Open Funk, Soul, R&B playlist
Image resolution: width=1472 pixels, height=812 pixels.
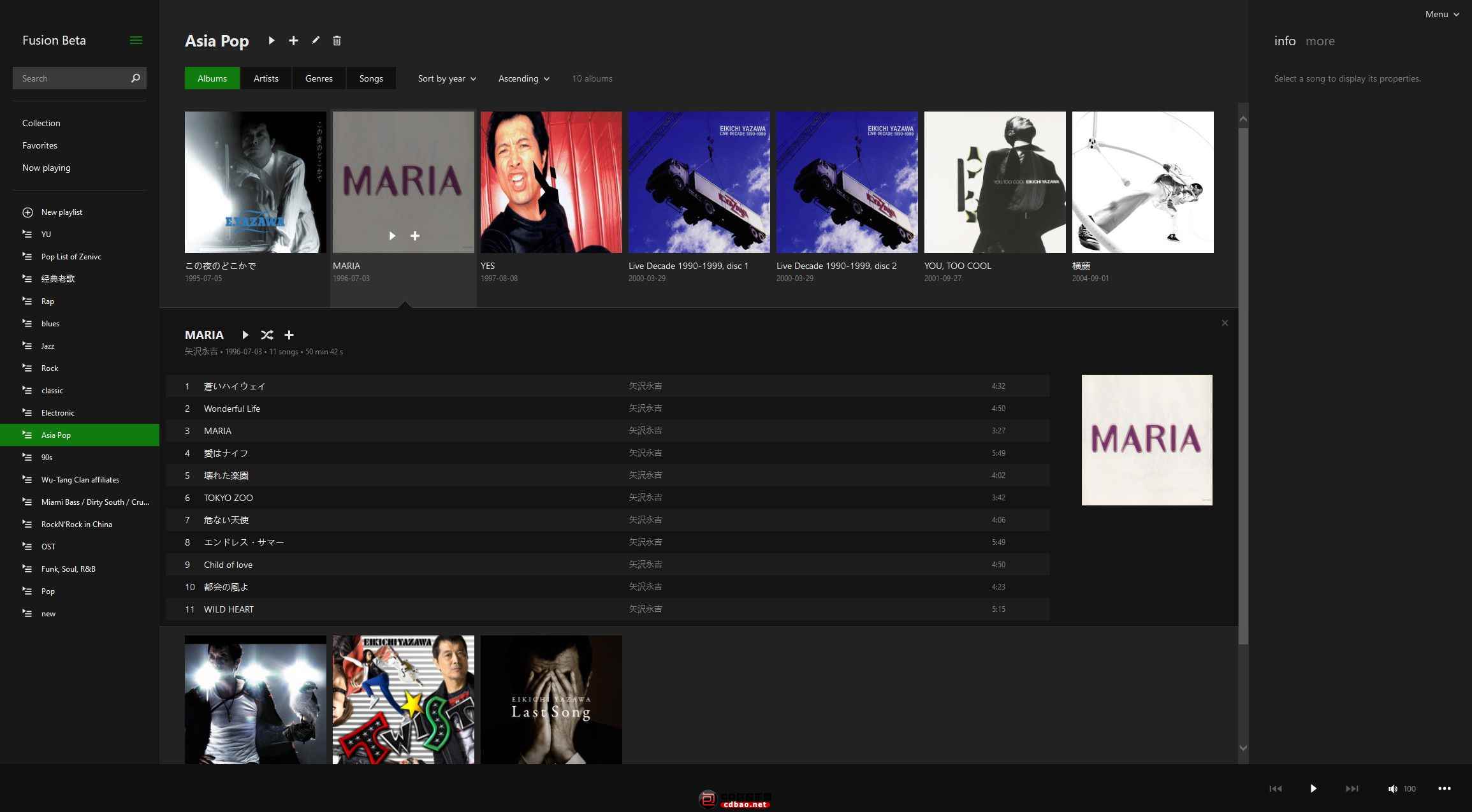(80, 569)
